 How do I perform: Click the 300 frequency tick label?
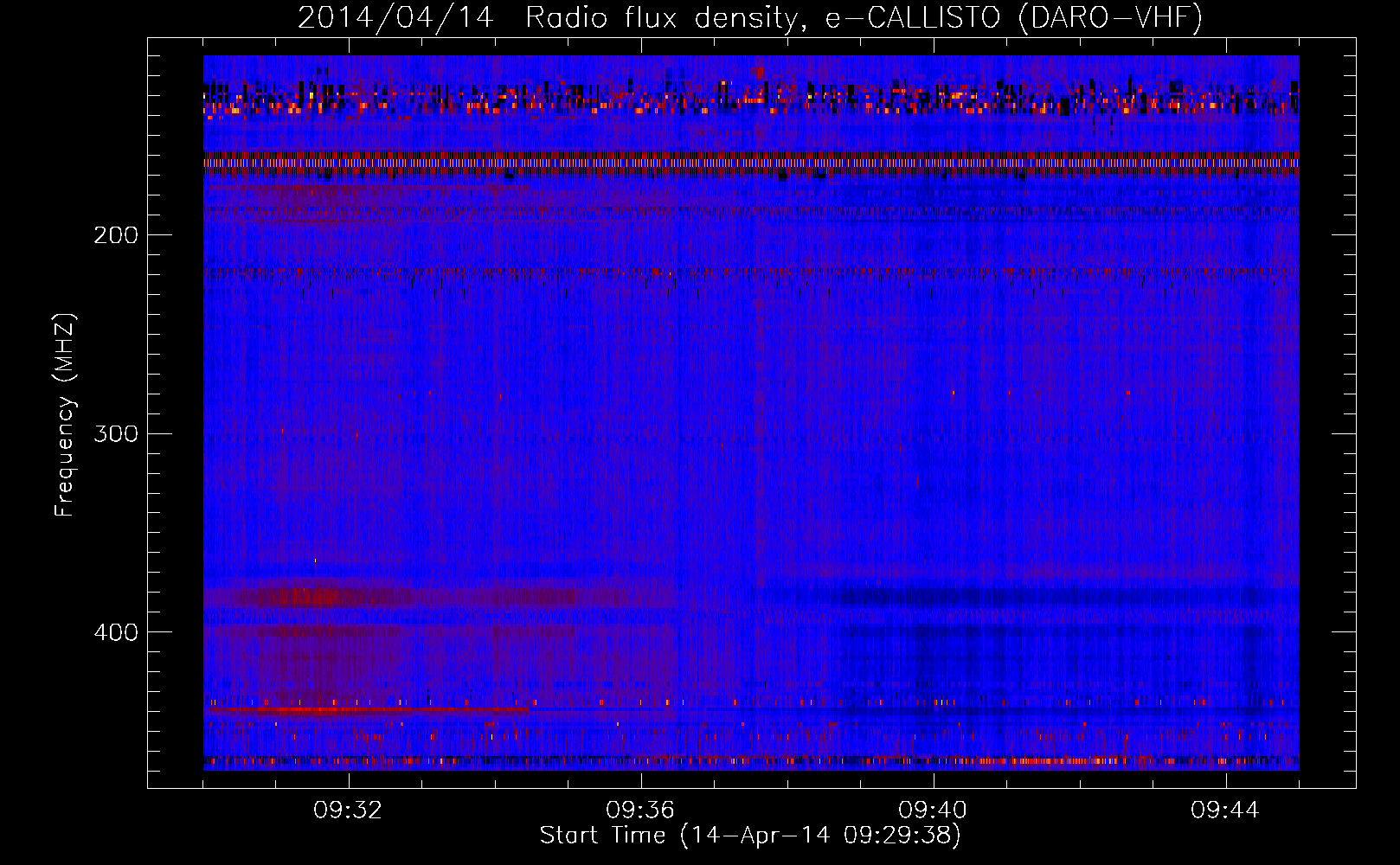[116, 433]
